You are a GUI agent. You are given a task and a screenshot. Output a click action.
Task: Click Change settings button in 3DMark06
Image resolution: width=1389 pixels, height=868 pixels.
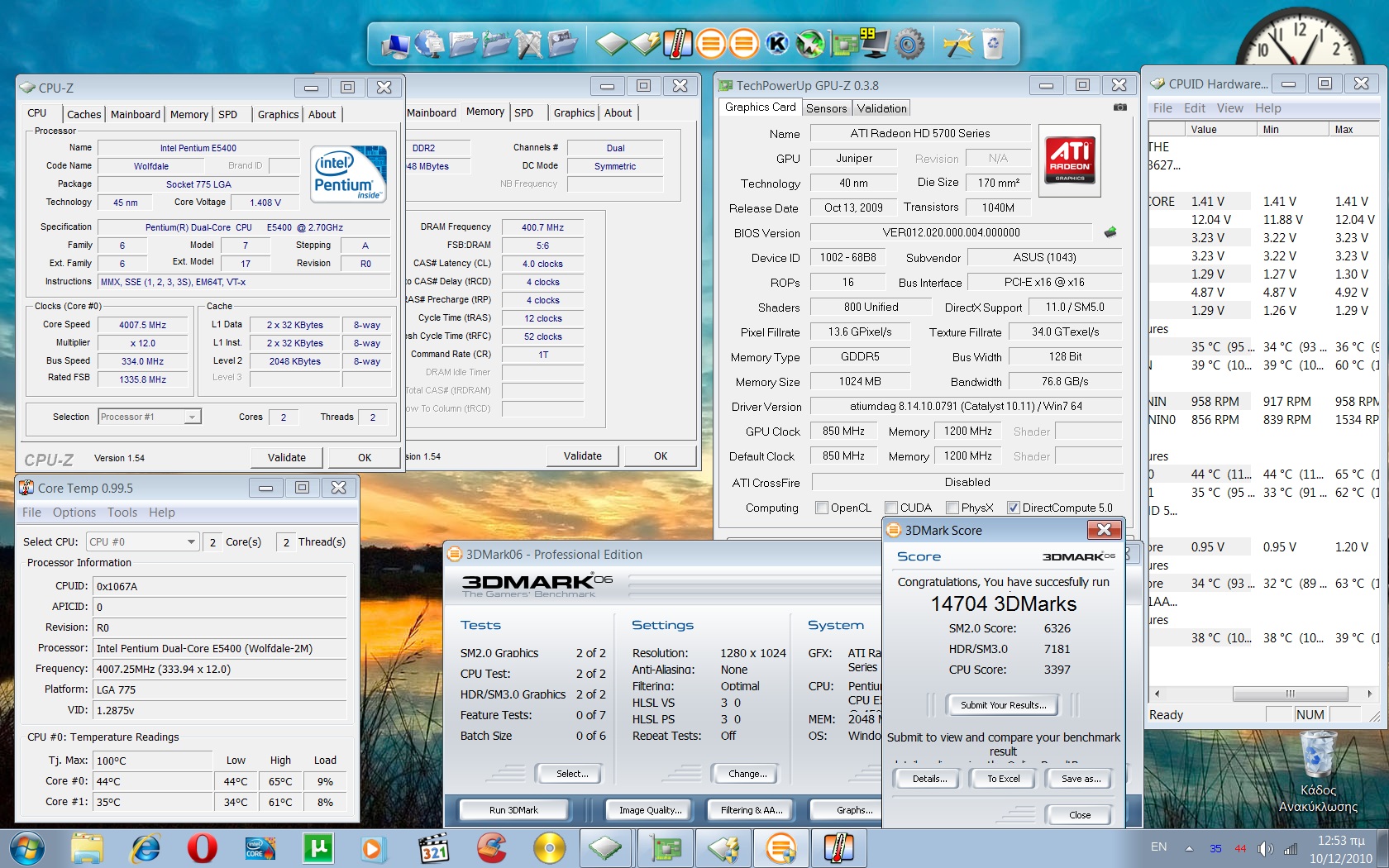click(x=747, y=774)
